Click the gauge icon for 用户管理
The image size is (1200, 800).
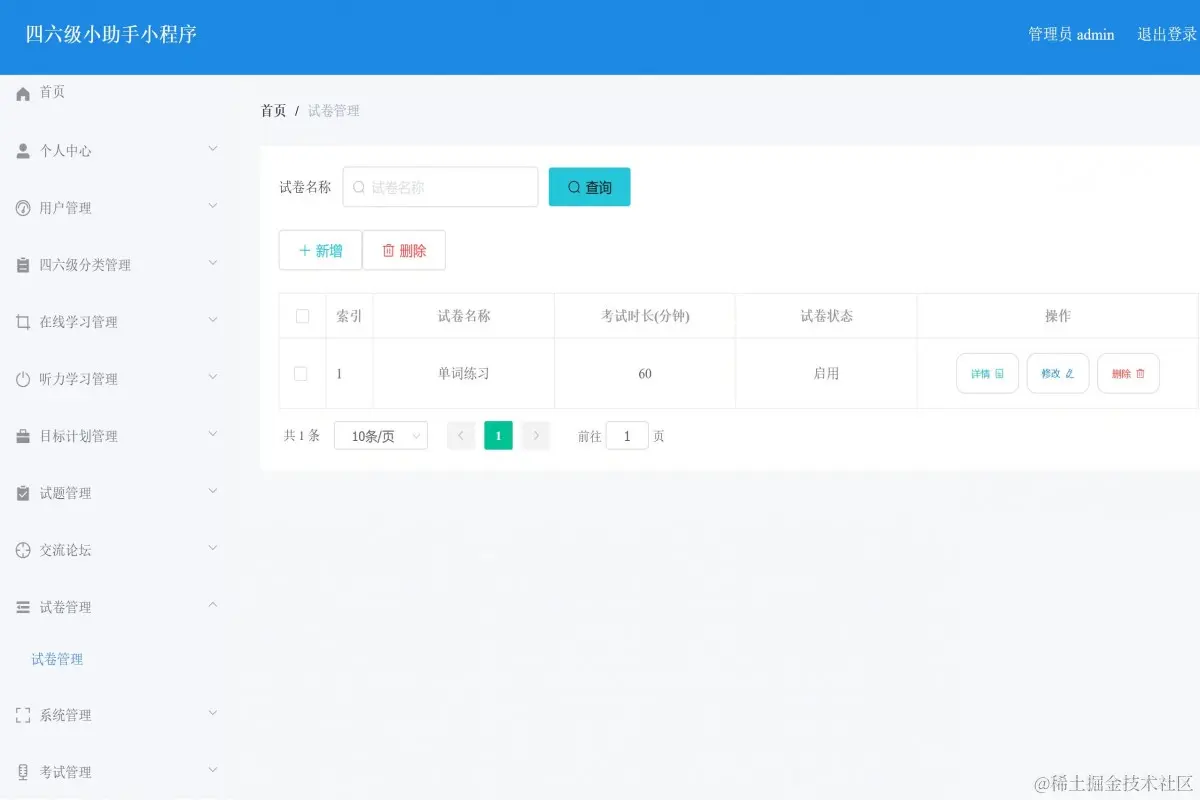(23, 208)
